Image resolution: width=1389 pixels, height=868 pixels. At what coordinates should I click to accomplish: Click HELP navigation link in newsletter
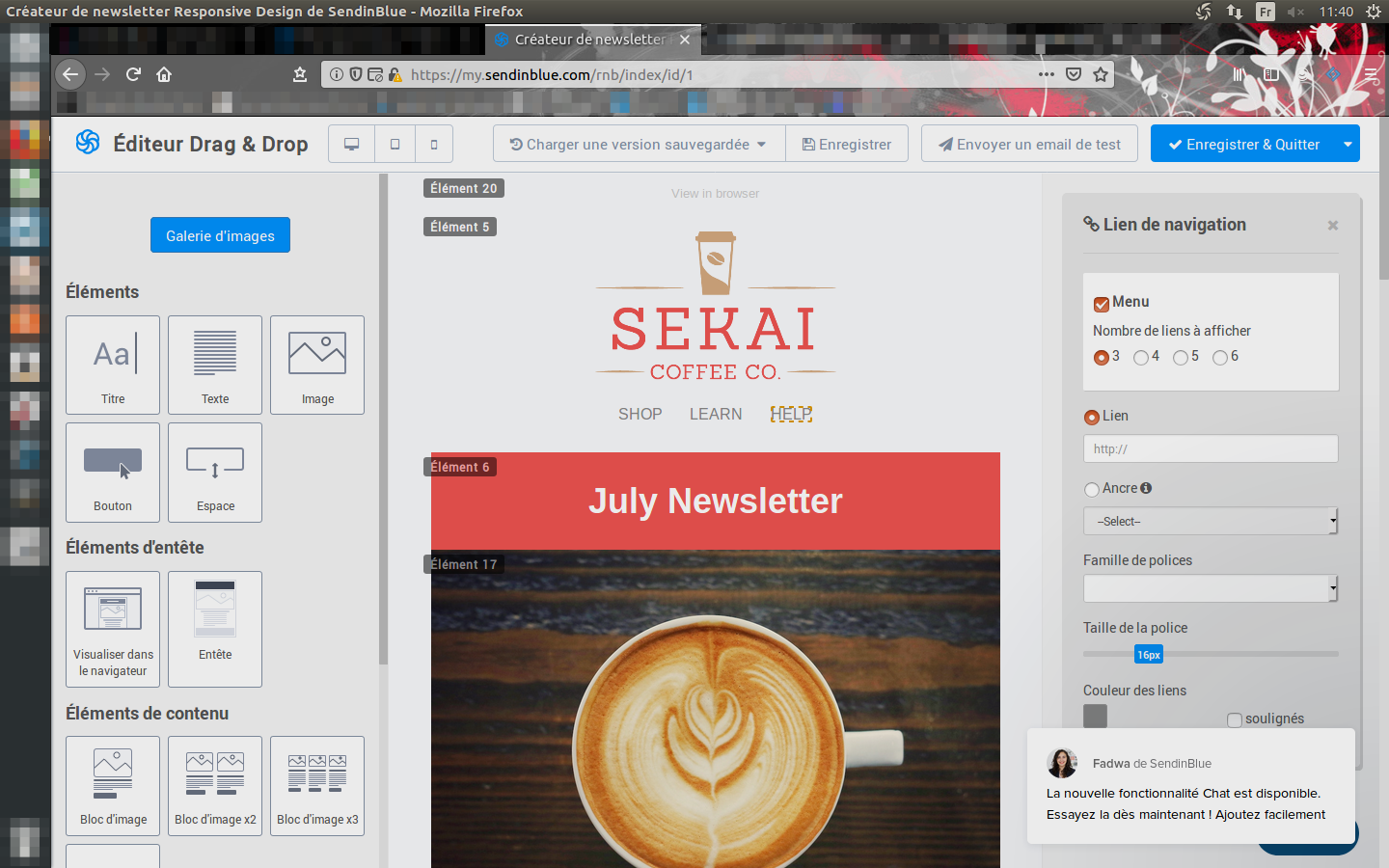point(791,414)
